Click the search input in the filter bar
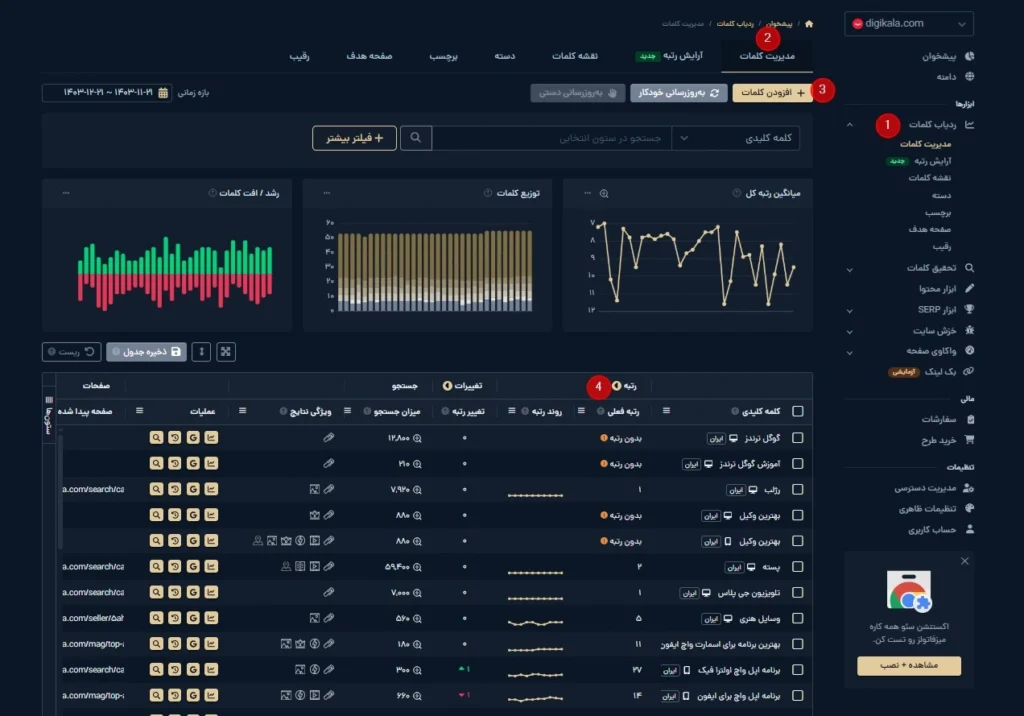The height and width of the screenshot is (716, 1024). [x=552, y=138]
